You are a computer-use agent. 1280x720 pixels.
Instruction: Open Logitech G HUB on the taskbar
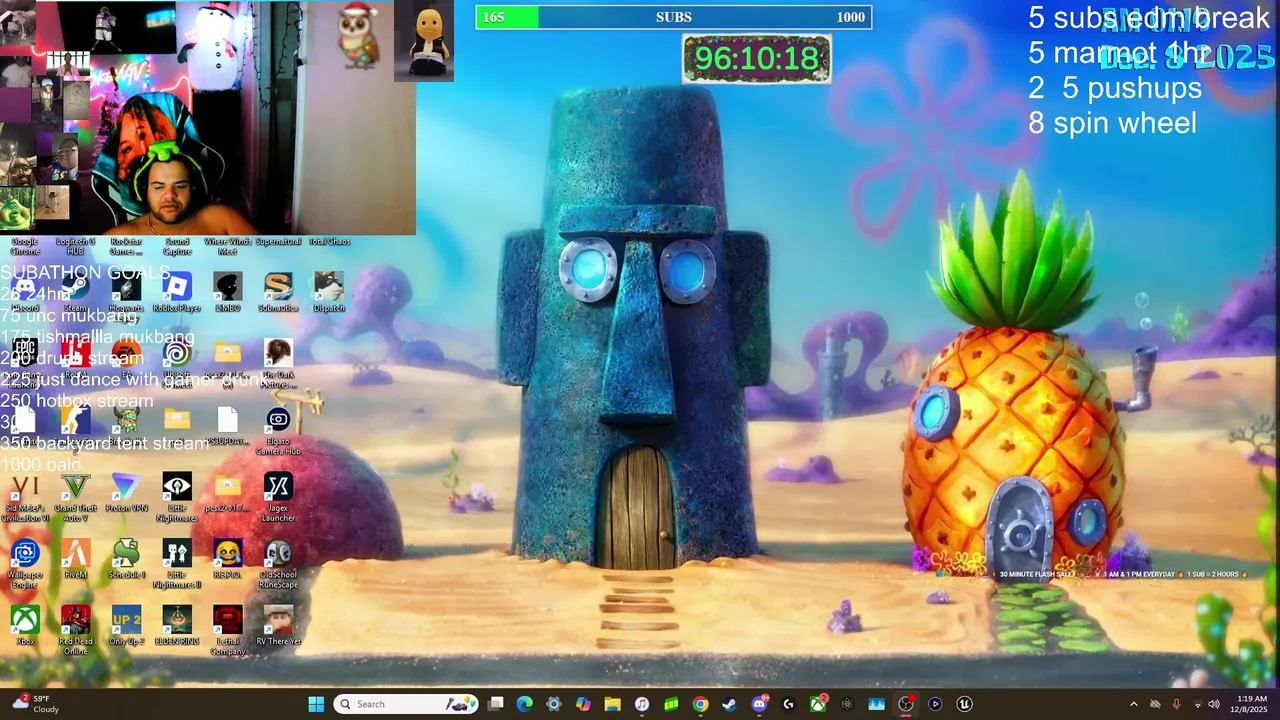pyautogui.click(x=788, y=704)
